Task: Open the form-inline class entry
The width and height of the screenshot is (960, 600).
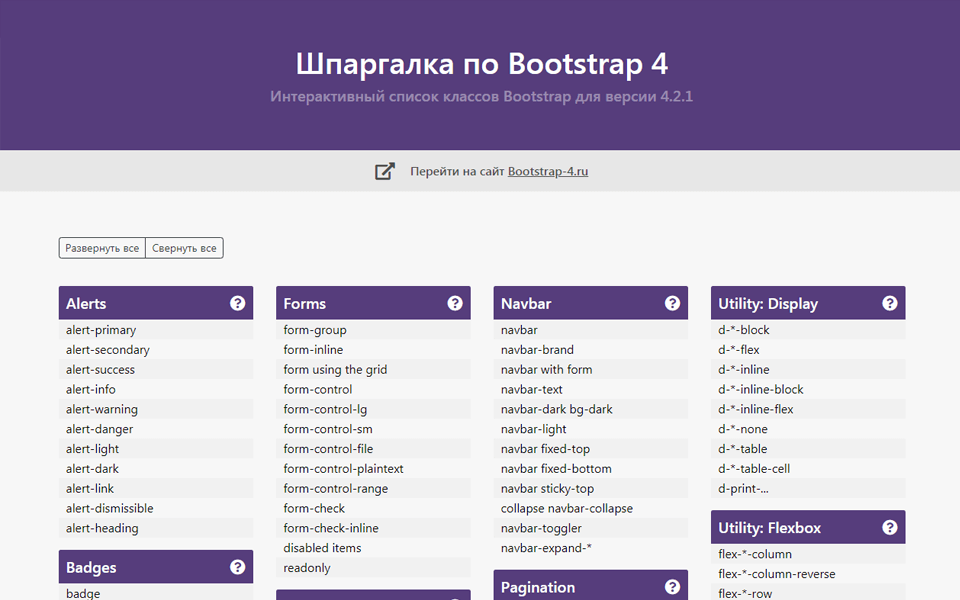Action: [373, 350]
